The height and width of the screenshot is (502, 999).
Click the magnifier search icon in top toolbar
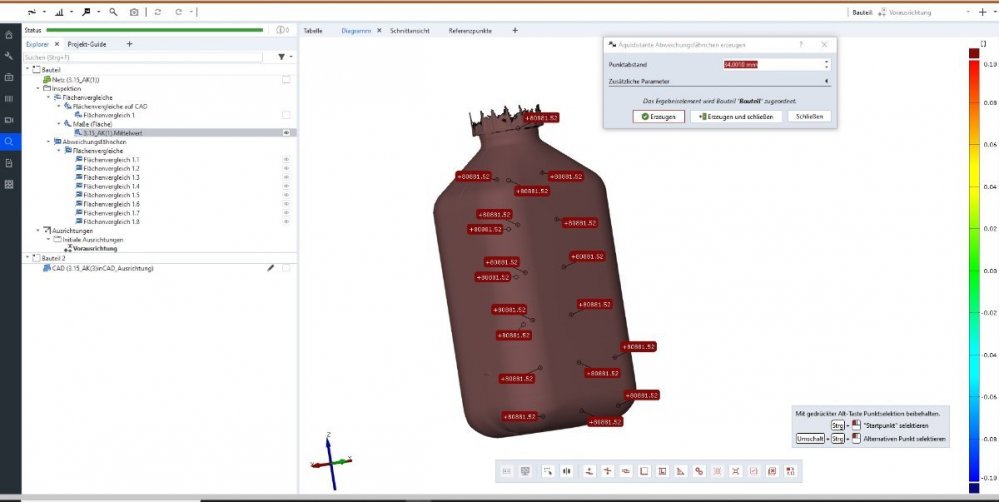pyautogui.click(x=113, y=12)
